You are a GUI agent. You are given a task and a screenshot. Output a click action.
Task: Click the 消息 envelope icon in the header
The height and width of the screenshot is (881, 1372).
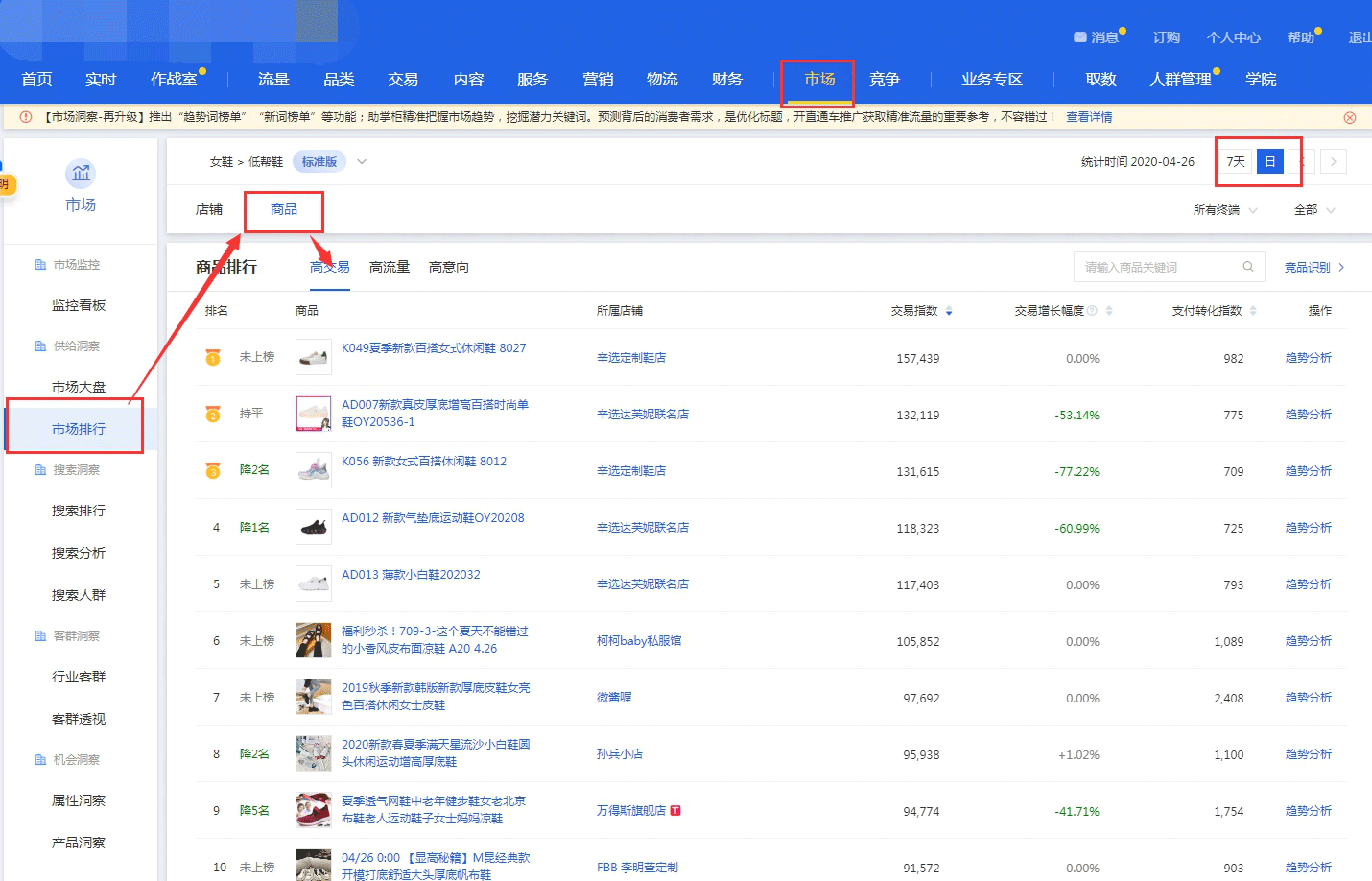pyautogui.click(x=1080, y=37)
